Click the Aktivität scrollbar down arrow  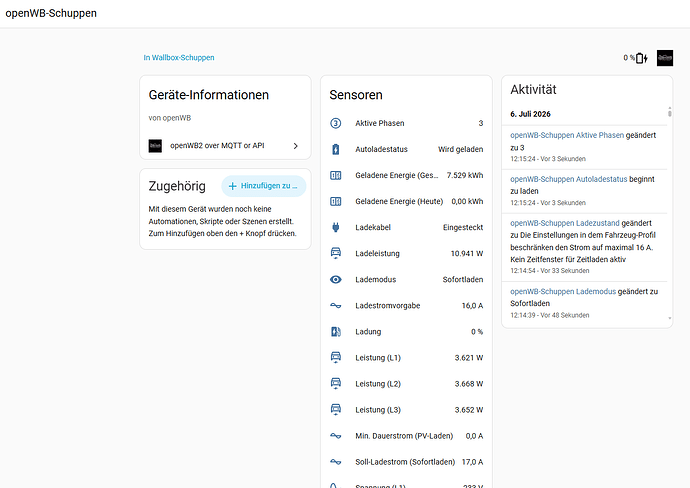(670, 318)
